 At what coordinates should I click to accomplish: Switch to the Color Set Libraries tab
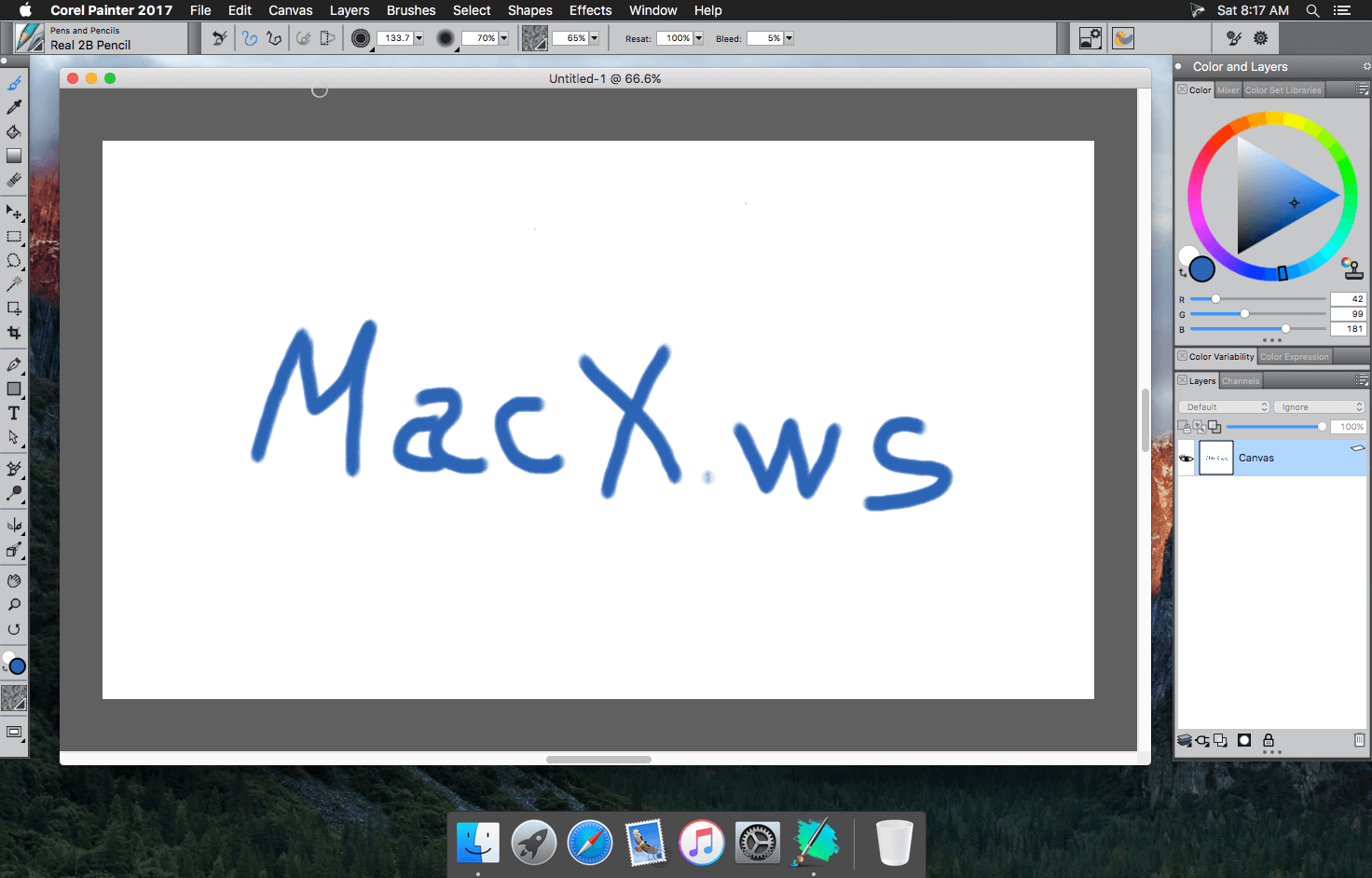click(x=1283, y=90)
